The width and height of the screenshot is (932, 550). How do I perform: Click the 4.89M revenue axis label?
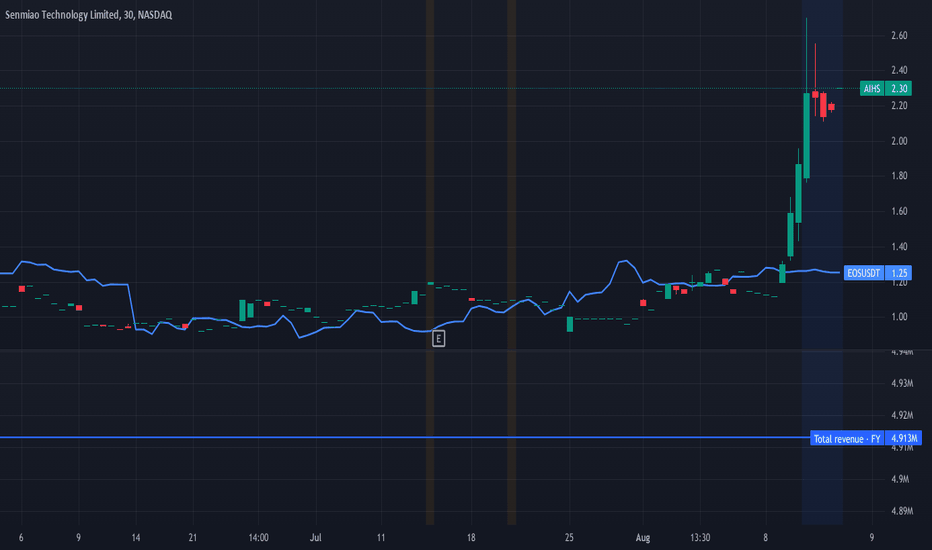pyautogui.click(x=902, y=511)
